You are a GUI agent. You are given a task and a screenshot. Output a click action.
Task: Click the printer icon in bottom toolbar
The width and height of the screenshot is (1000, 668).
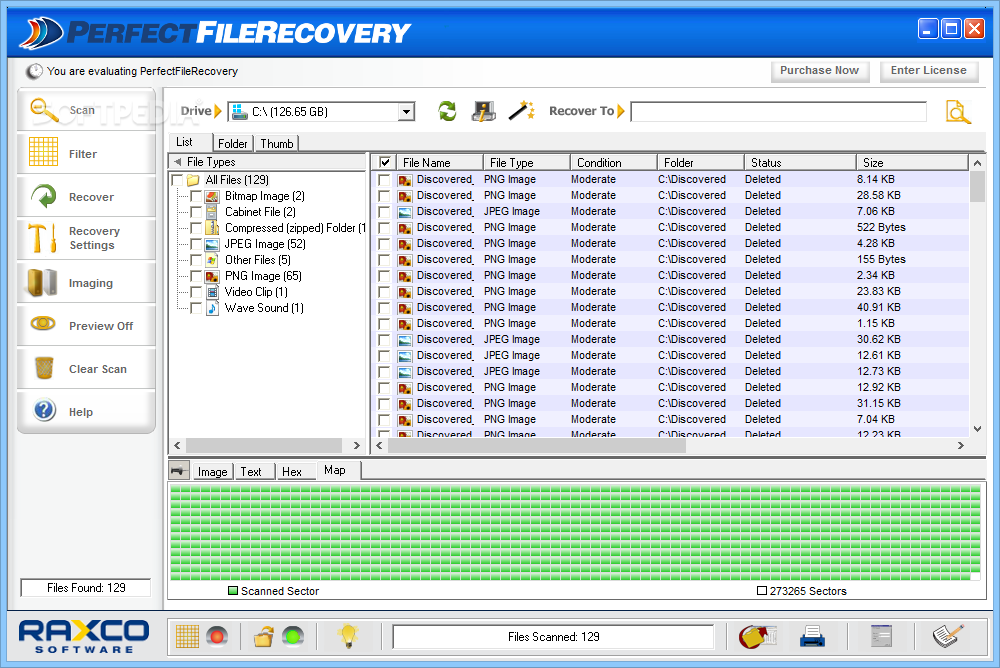pyautogui.click(x=812, y=636)
